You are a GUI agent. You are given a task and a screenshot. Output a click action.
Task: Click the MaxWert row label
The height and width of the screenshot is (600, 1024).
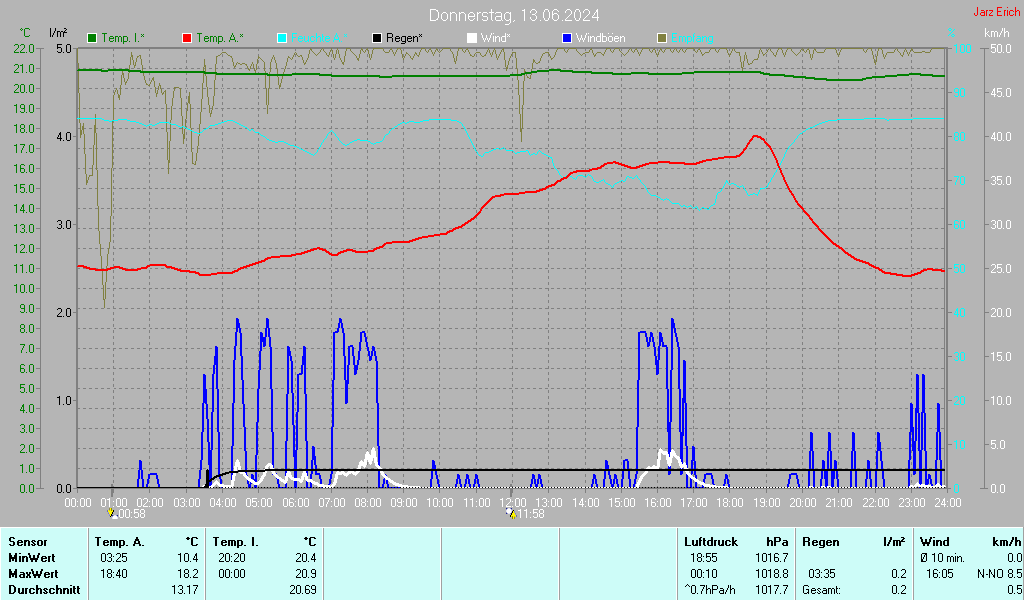(33, 574)
